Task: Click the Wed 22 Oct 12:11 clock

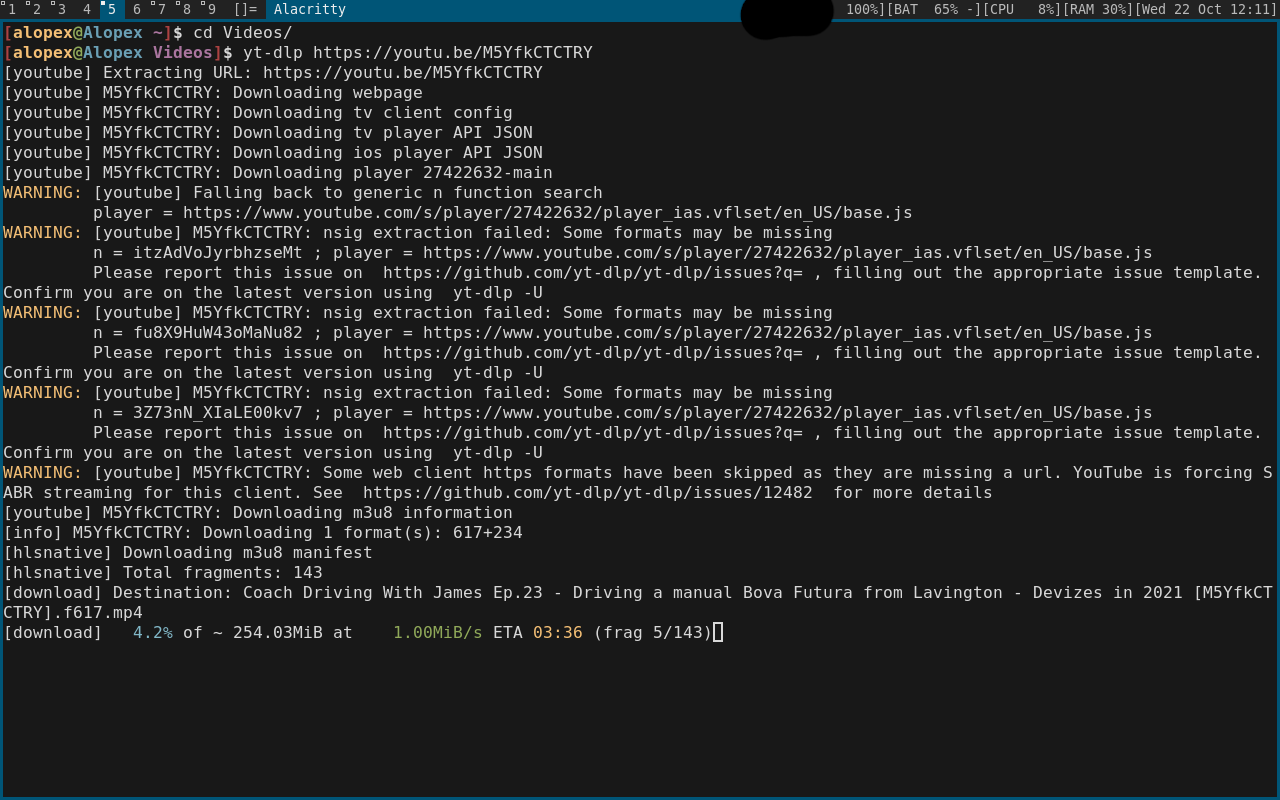Action: [x=1205, y=9]
